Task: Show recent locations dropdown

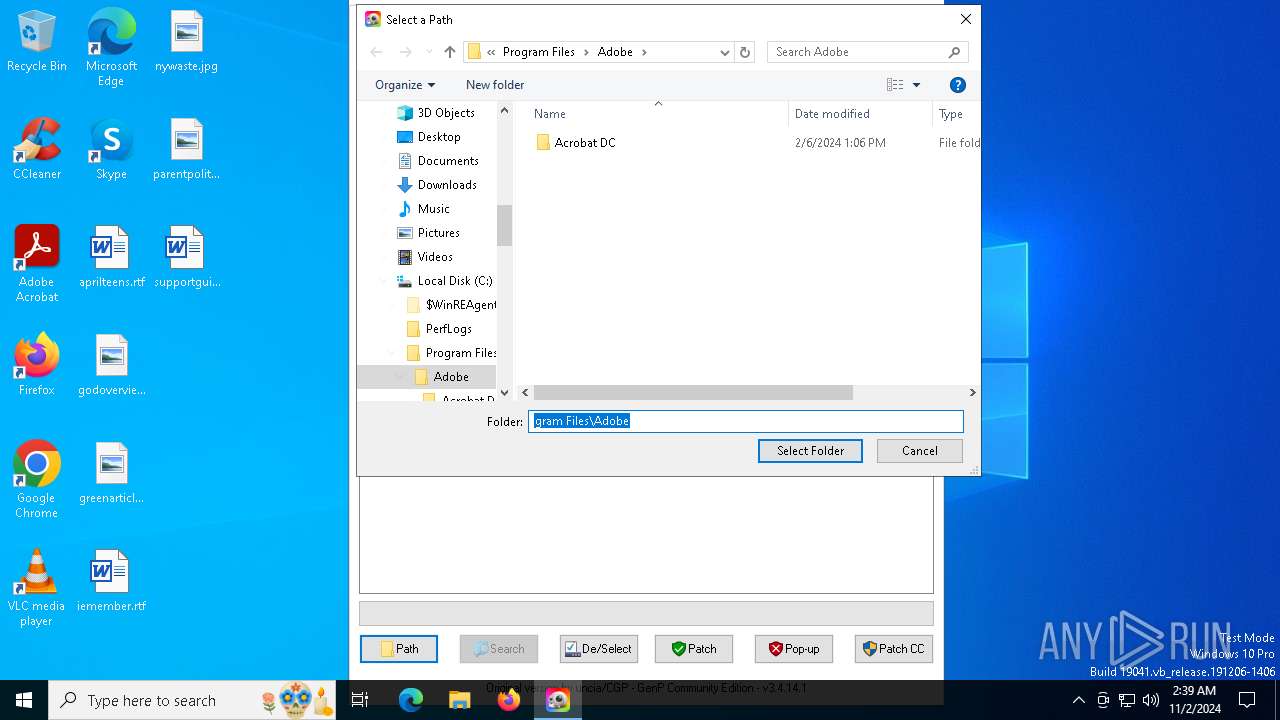Action: point(430,52)
